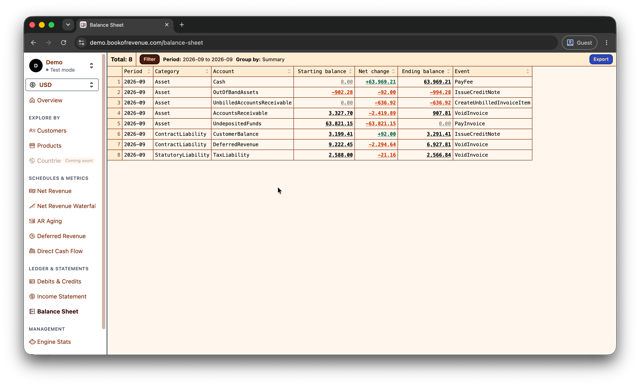Click the Debits & Credits icon

click(x=32, y=282)
